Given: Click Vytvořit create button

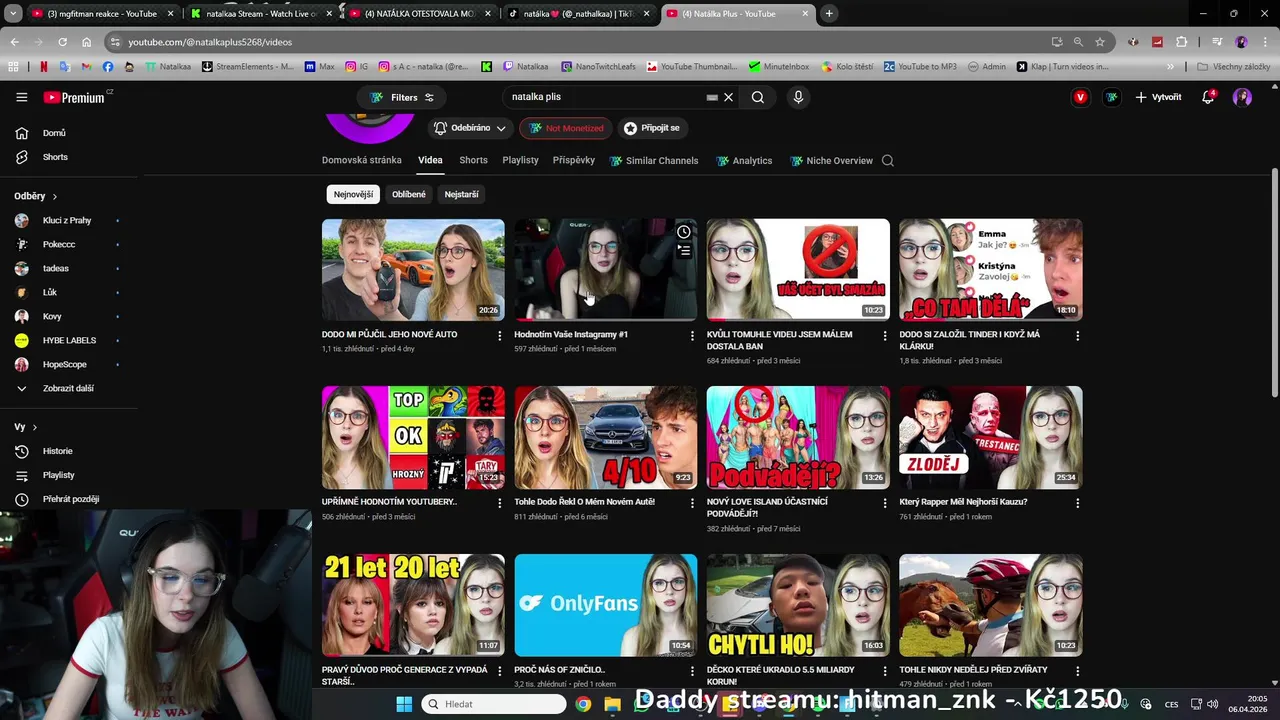Looking at the screenshot, I should 1158,97.
